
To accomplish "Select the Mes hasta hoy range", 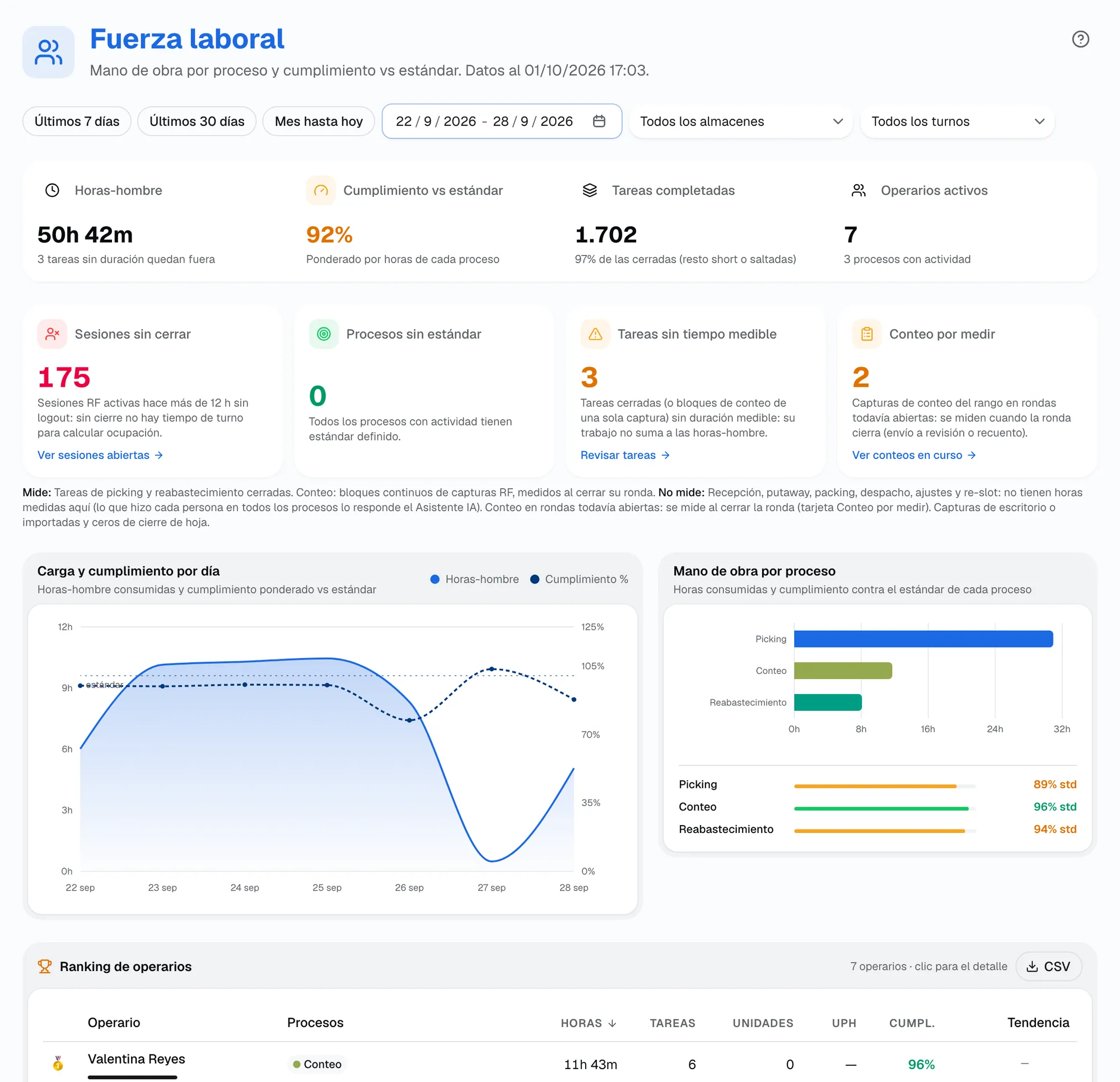I will (318, 121).
